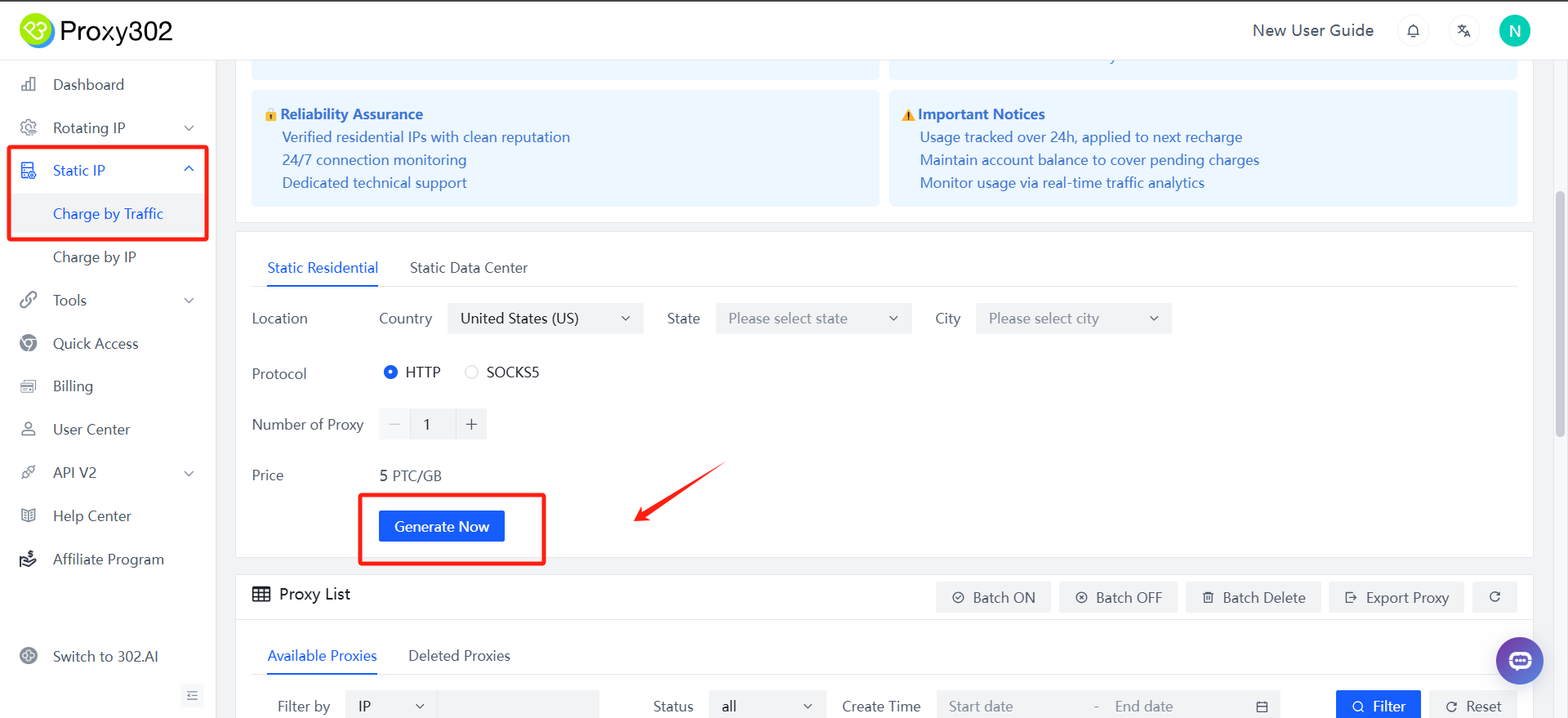Viewport: 1568px width, 718px height.
Task: Open the language translation switcher
Action: pos(1463,31)
